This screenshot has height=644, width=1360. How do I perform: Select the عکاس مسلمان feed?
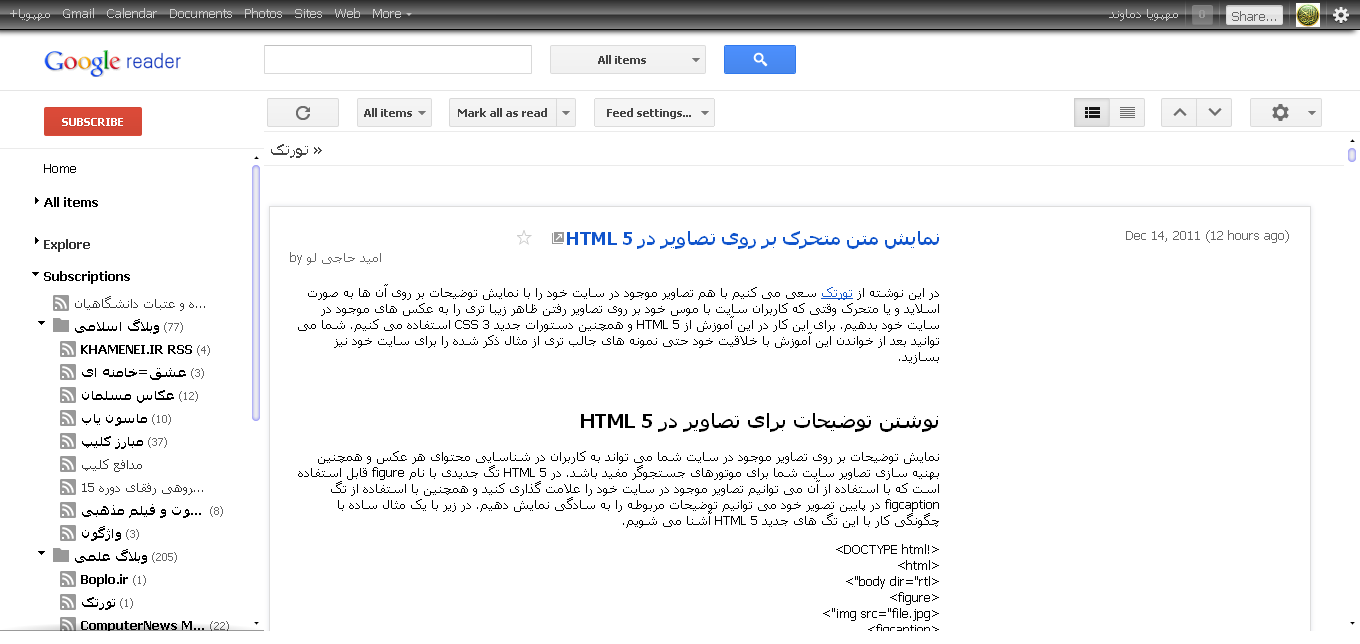(127, 396)
